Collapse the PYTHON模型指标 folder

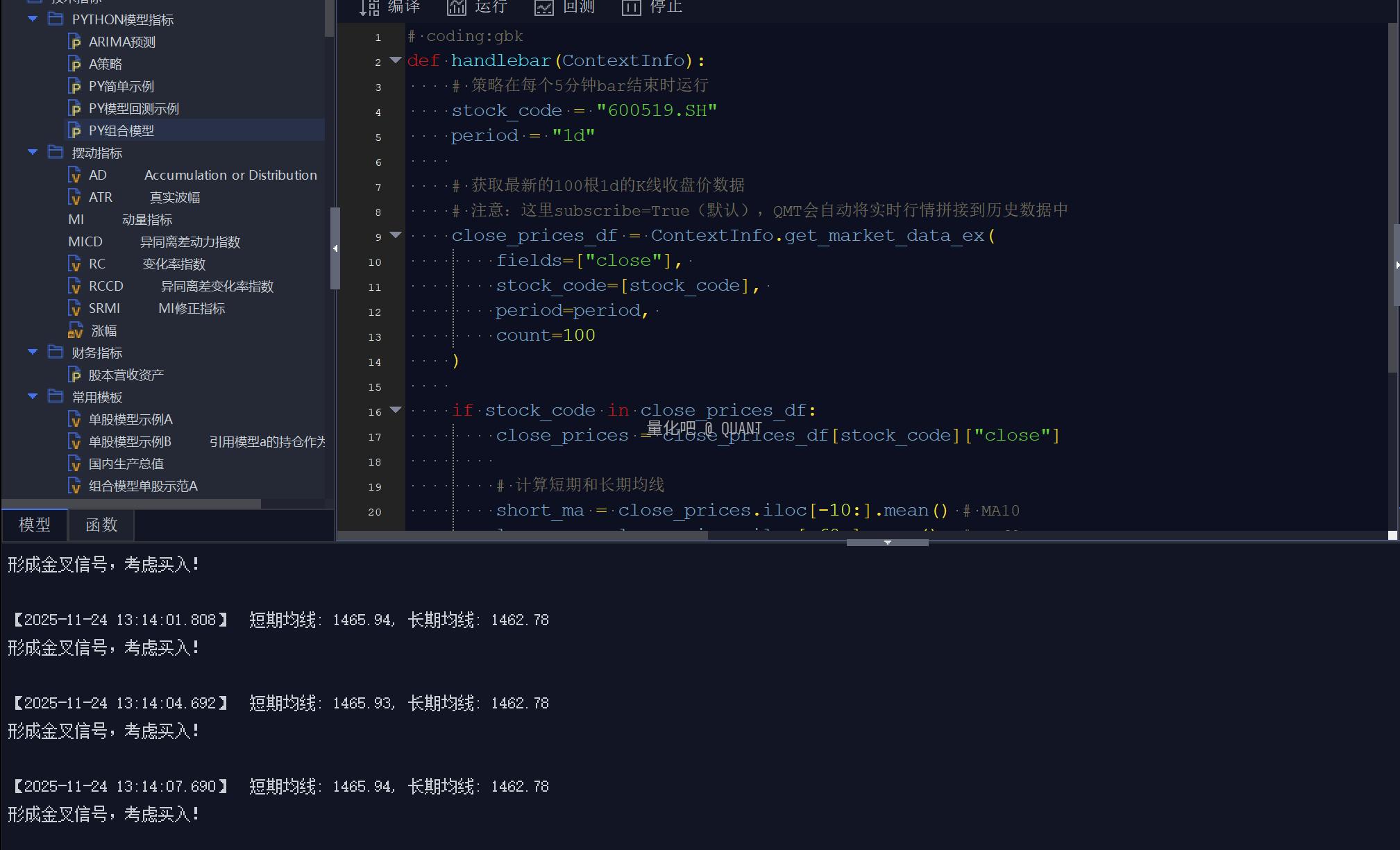33,19
